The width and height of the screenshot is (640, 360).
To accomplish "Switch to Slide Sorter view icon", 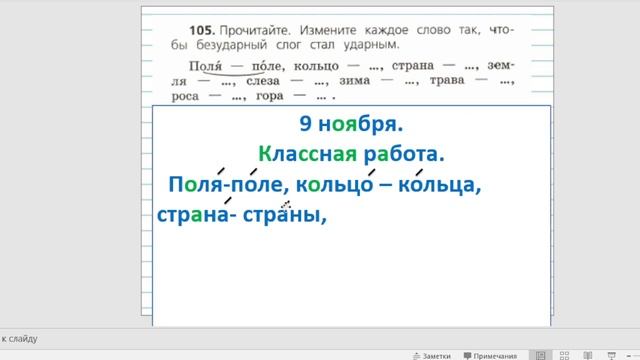I will (564, 356).
